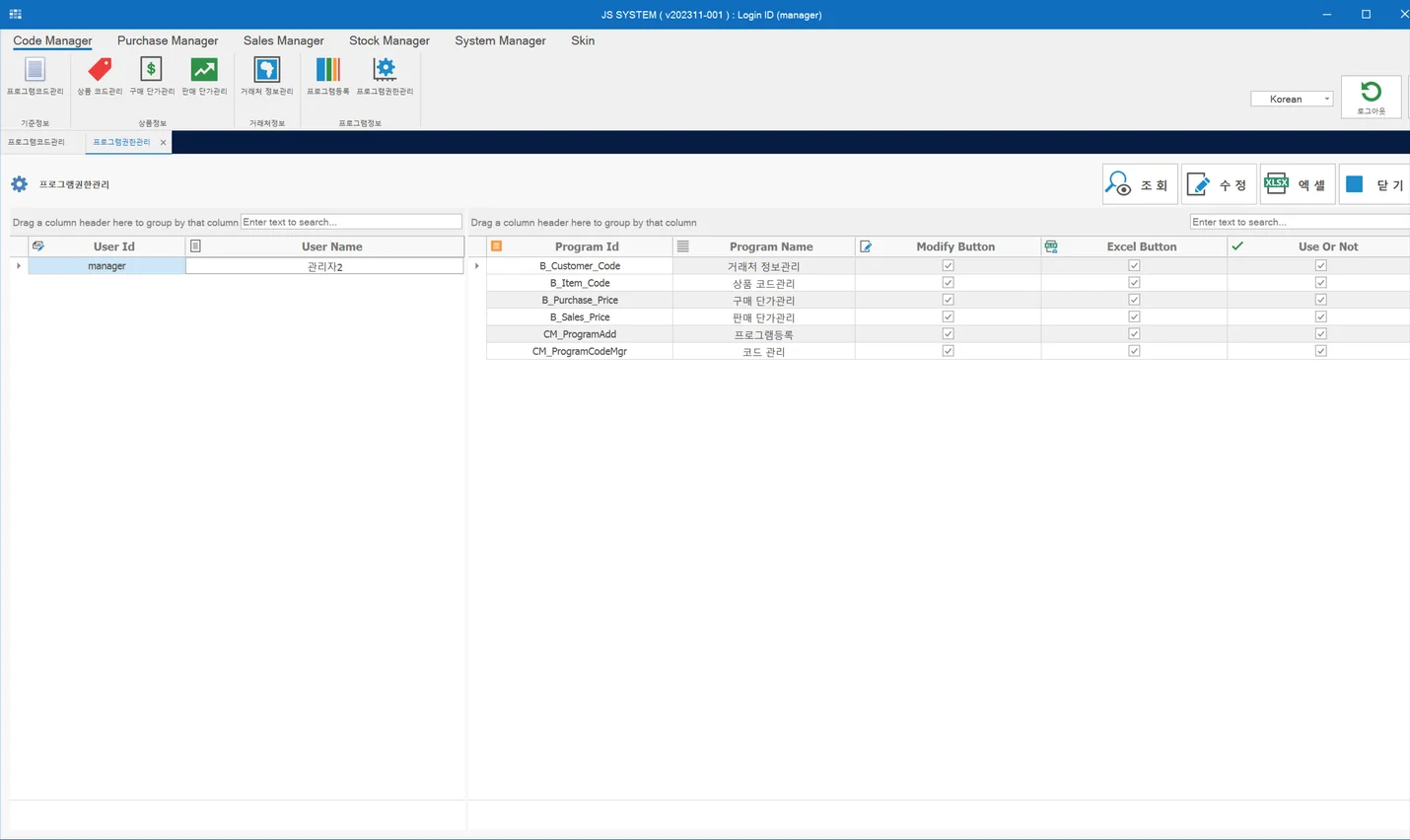The image size is (1410, 840).
Task: Select the 거래처 정보관리 program name cell
Action: pyautogui.click(x=764, y=266)
